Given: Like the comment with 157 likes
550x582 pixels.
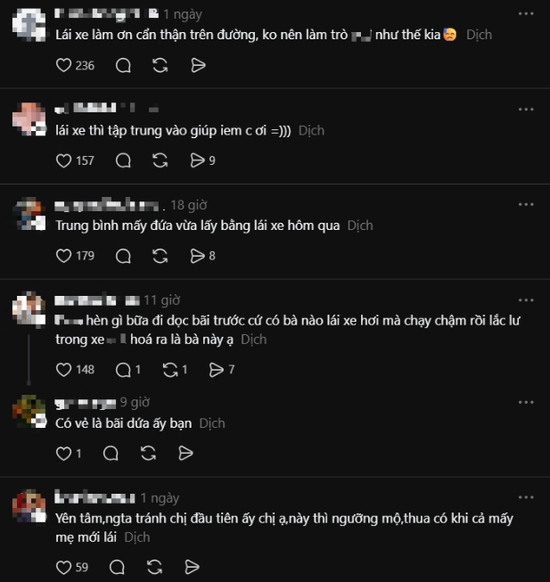Looking at the screenshot, I should 63,161.
